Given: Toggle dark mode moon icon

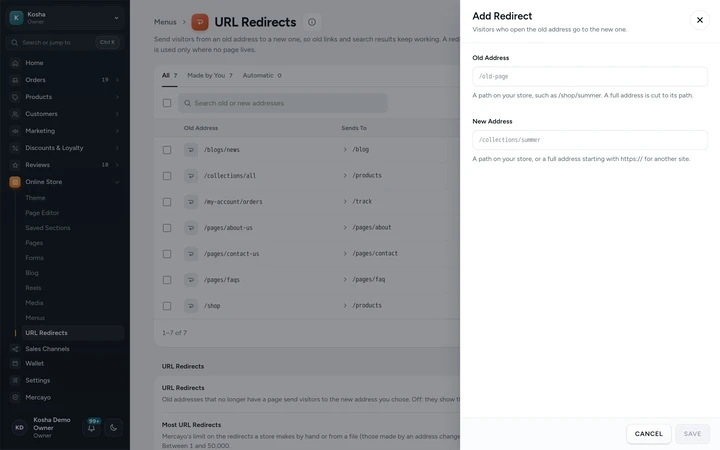Looking at the screenshot, I should tap(113, 428).
